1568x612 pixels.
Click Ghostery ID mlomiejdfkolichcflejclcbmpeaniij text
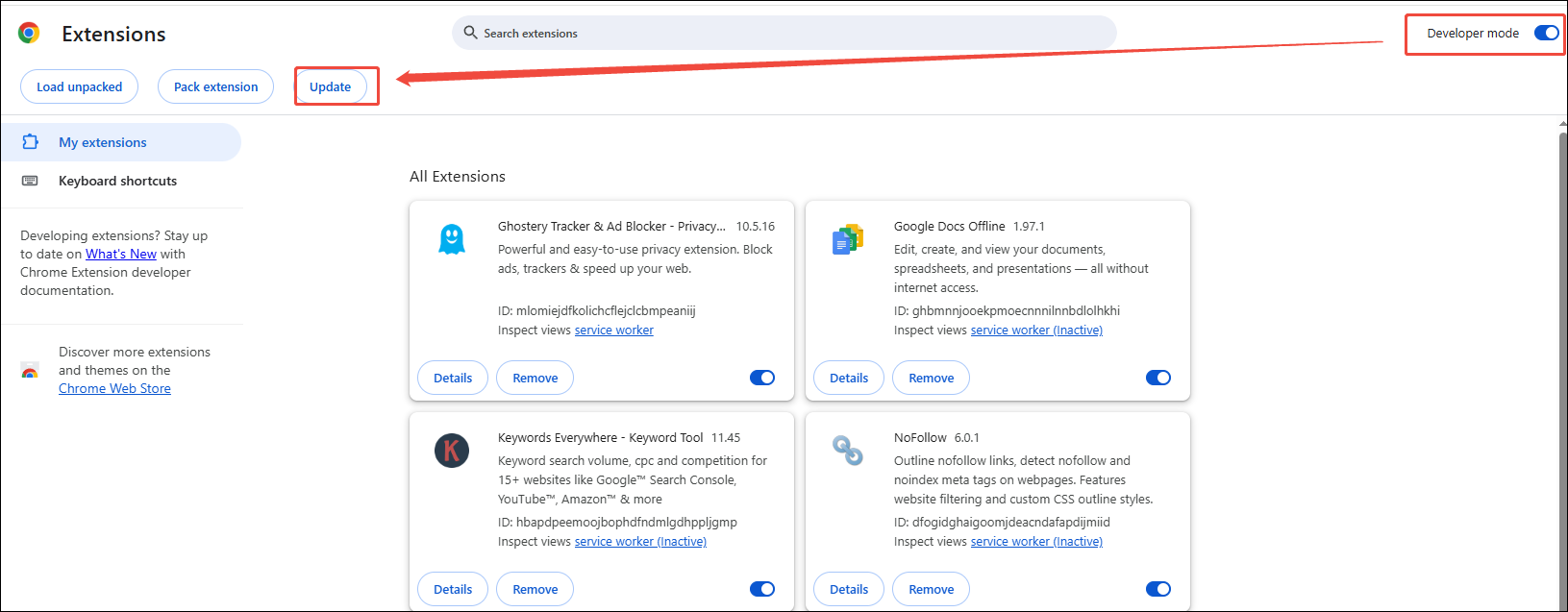click(596, 310)
